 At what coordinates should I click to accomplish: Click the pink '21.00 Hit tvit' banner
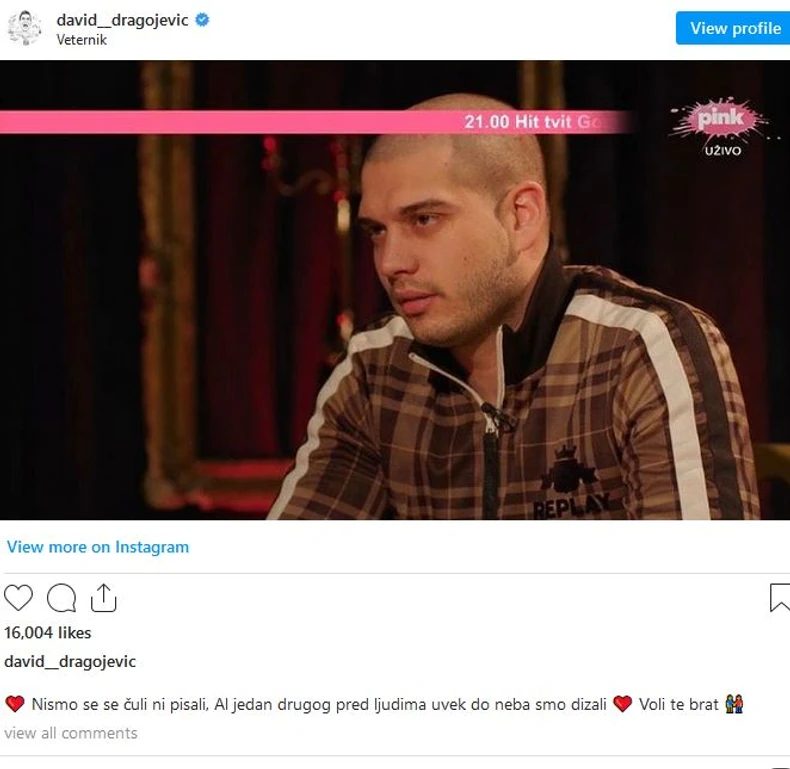(315, 122)
